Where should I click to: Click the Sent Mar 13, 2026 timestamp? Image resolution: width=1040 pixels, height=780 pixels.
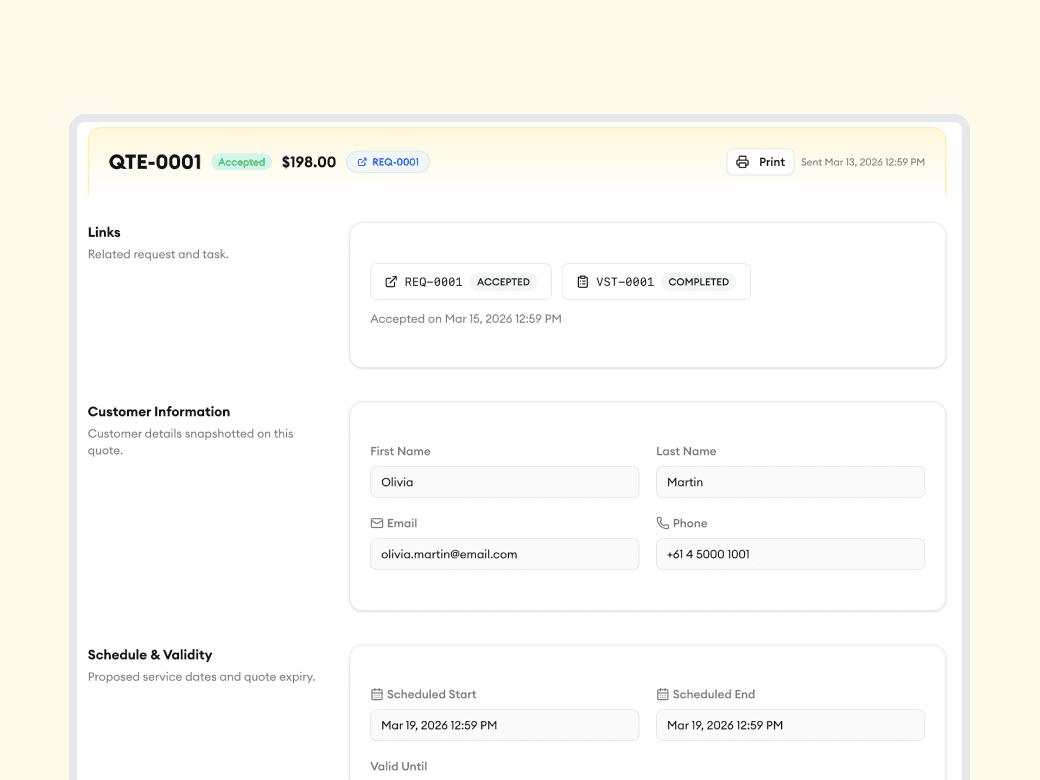[x=862, y=162]
